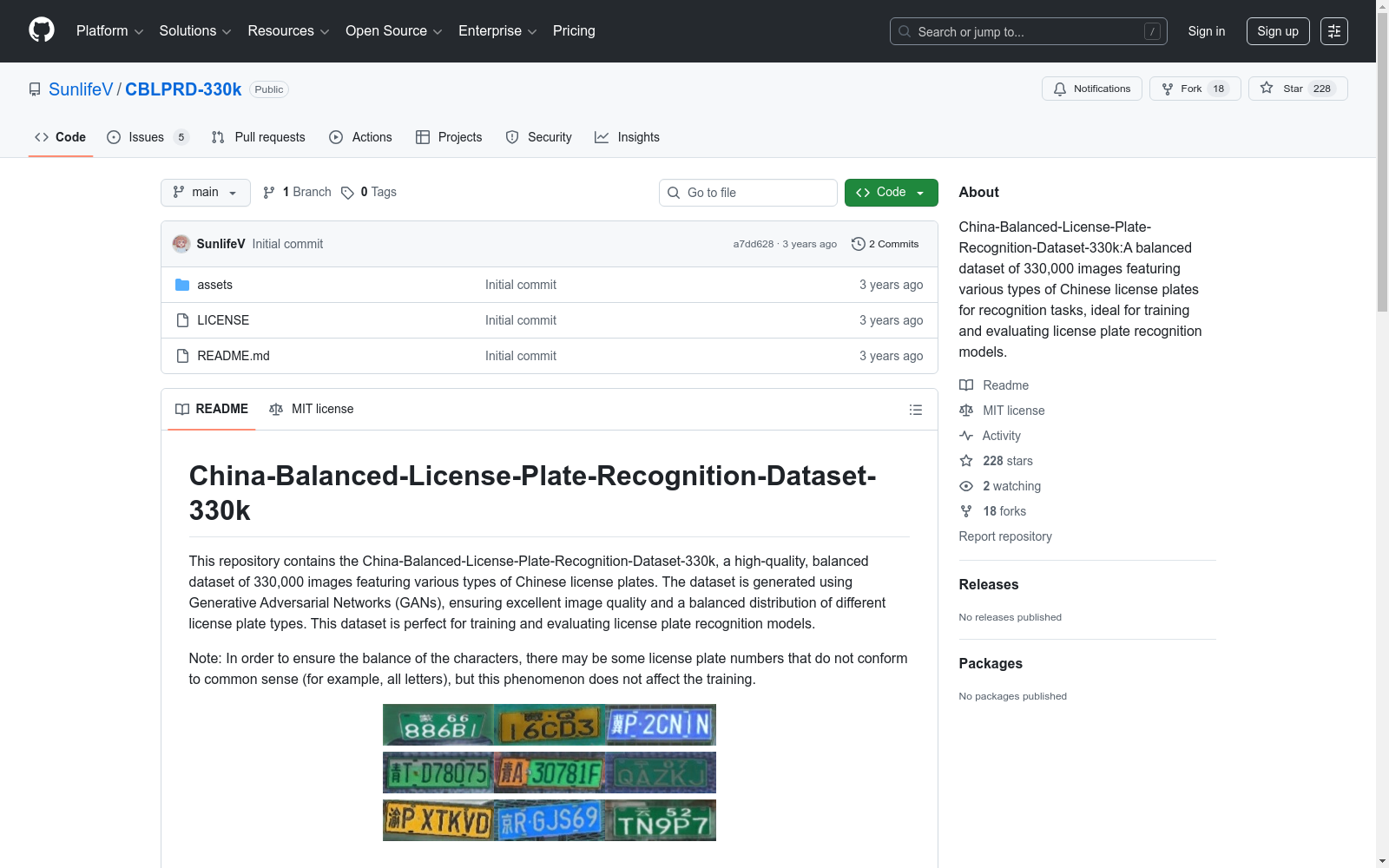The height and width of the screenshot is (868, 1389).
Task: Expand the Enterprise menu
Action: click(497, 31)
